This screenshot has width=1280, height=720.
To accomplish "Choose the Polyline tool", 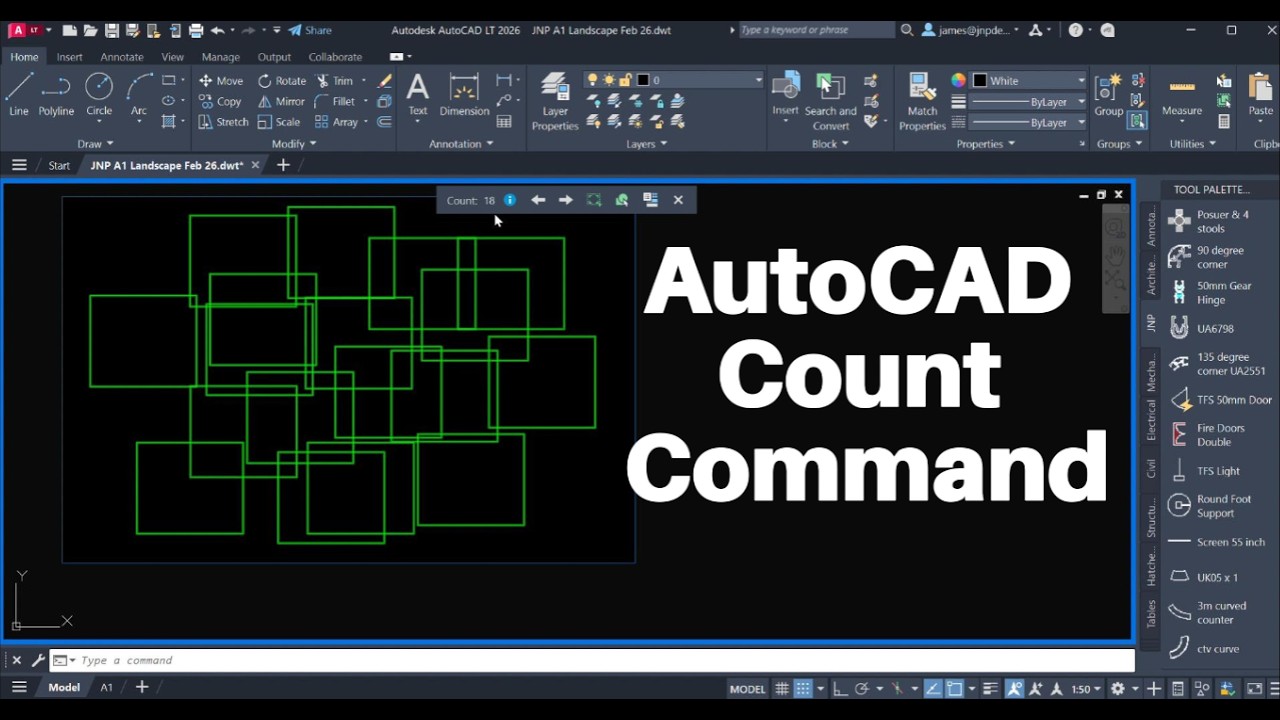I will (x=56, y=95).
